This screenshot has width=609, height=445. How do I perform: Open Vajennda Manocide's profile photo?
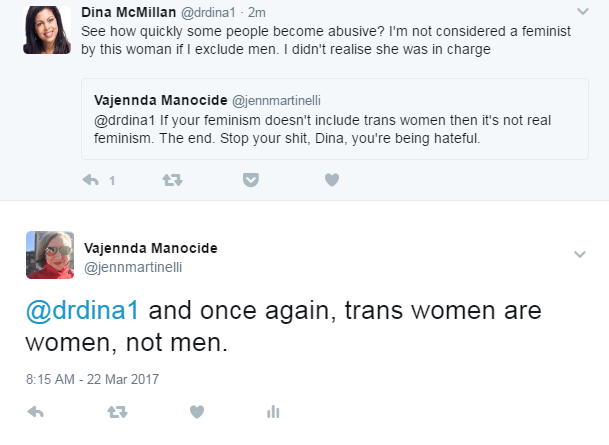click(x=50, y=255)
